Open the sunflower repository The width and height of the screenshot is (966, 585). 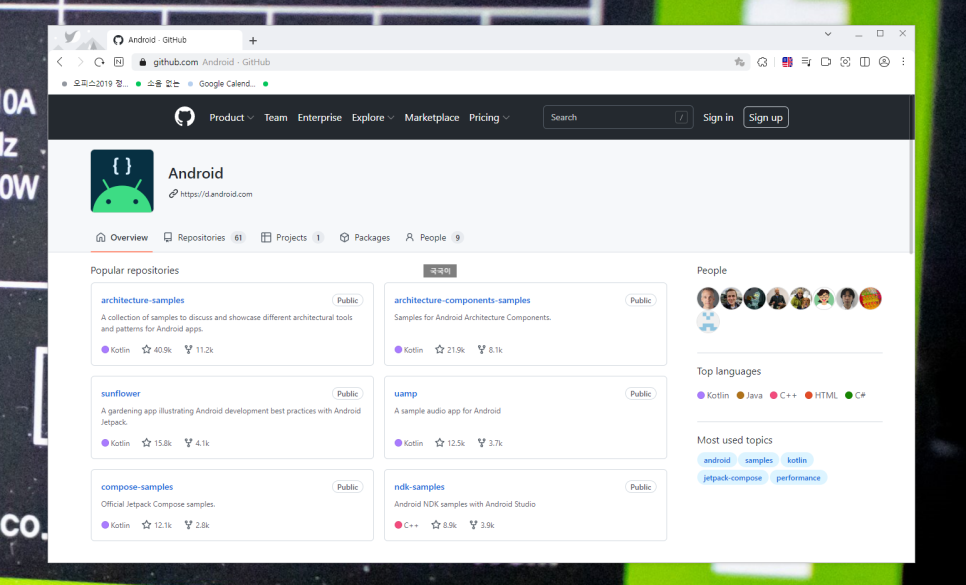click(x=121, y=393)
